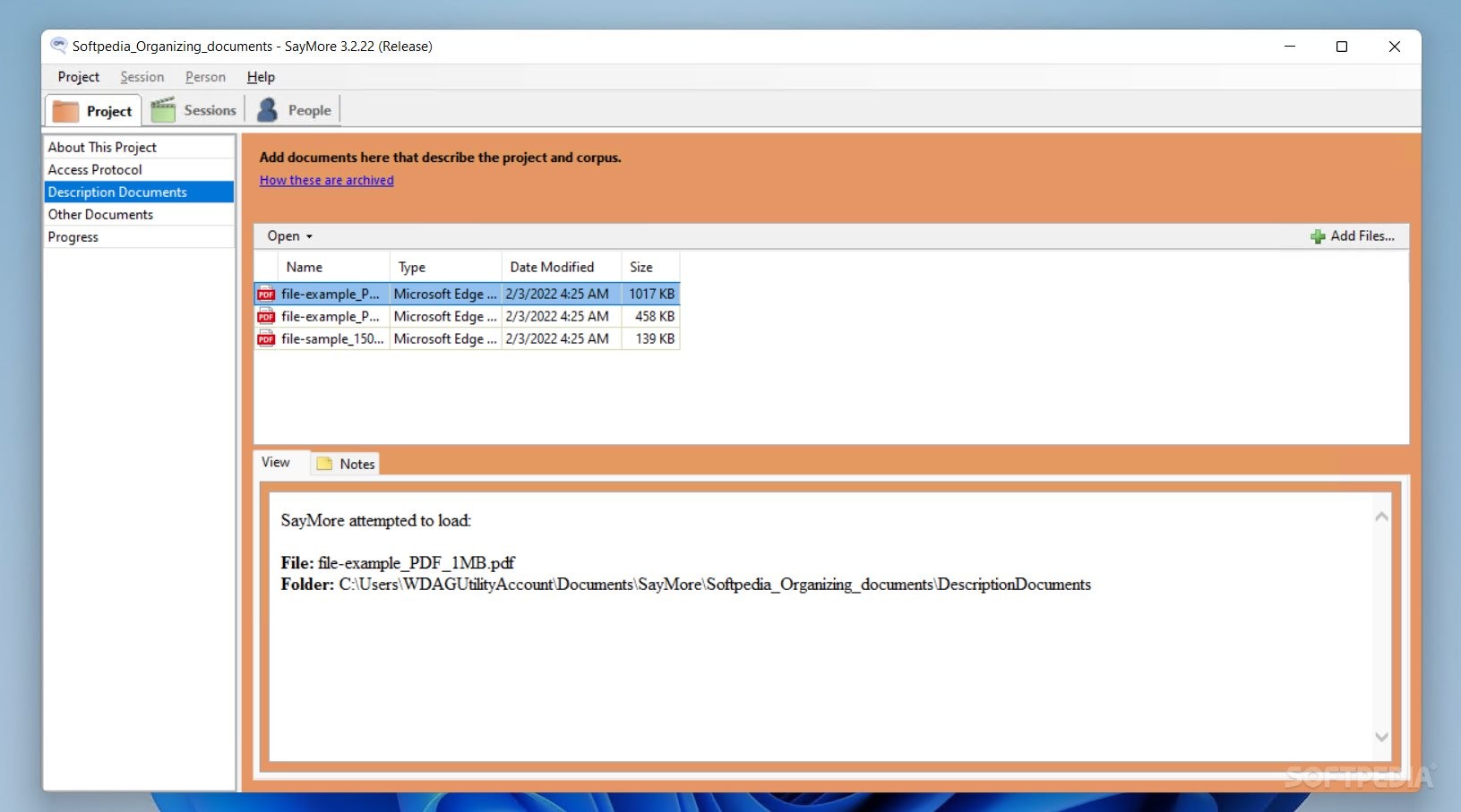The width and height of the screenshot is (1461, 812).
Task: Click the green plus Add Files icon
Action: (1318, 236)
